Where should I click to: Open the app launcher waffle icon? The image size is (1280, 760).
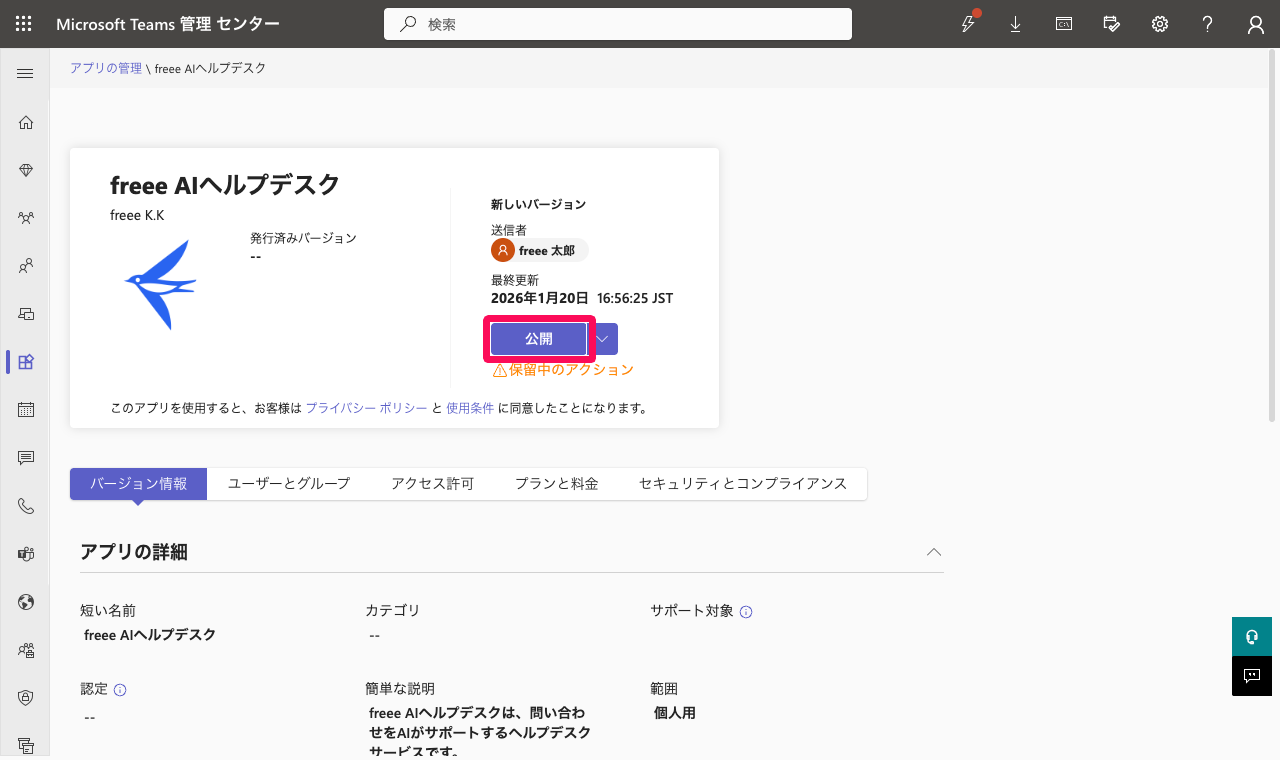click(x=24, y=24)
